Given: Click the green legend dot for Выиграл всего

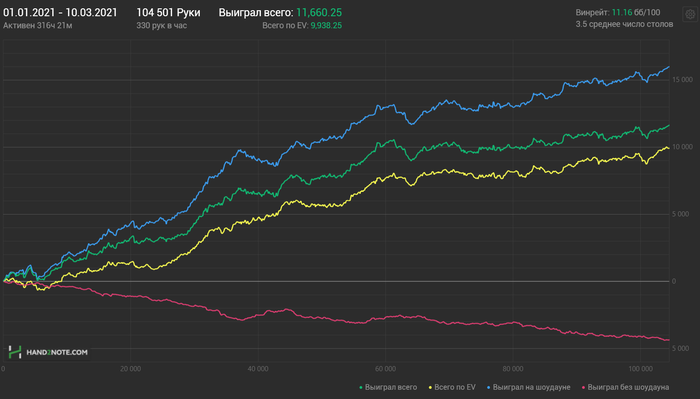Looking at the screenshot, I should pos(361,388).
